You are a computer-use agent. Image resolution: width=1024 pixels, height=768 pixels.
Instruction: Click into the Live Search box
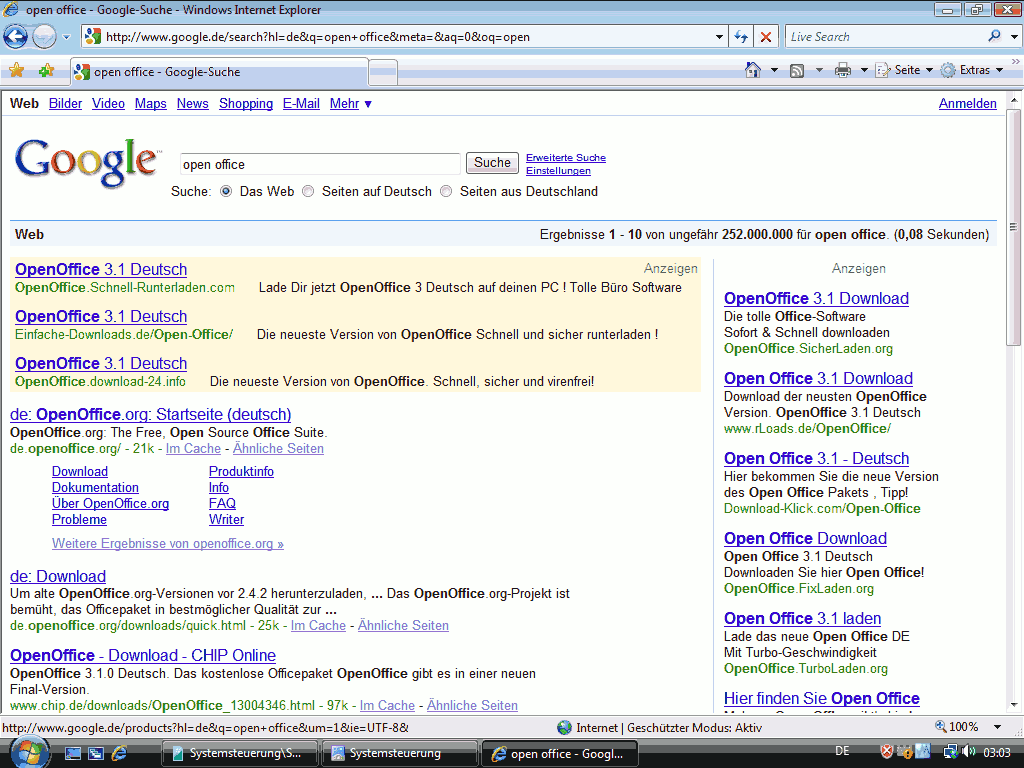pyautogui.click(x=885, y=37)
